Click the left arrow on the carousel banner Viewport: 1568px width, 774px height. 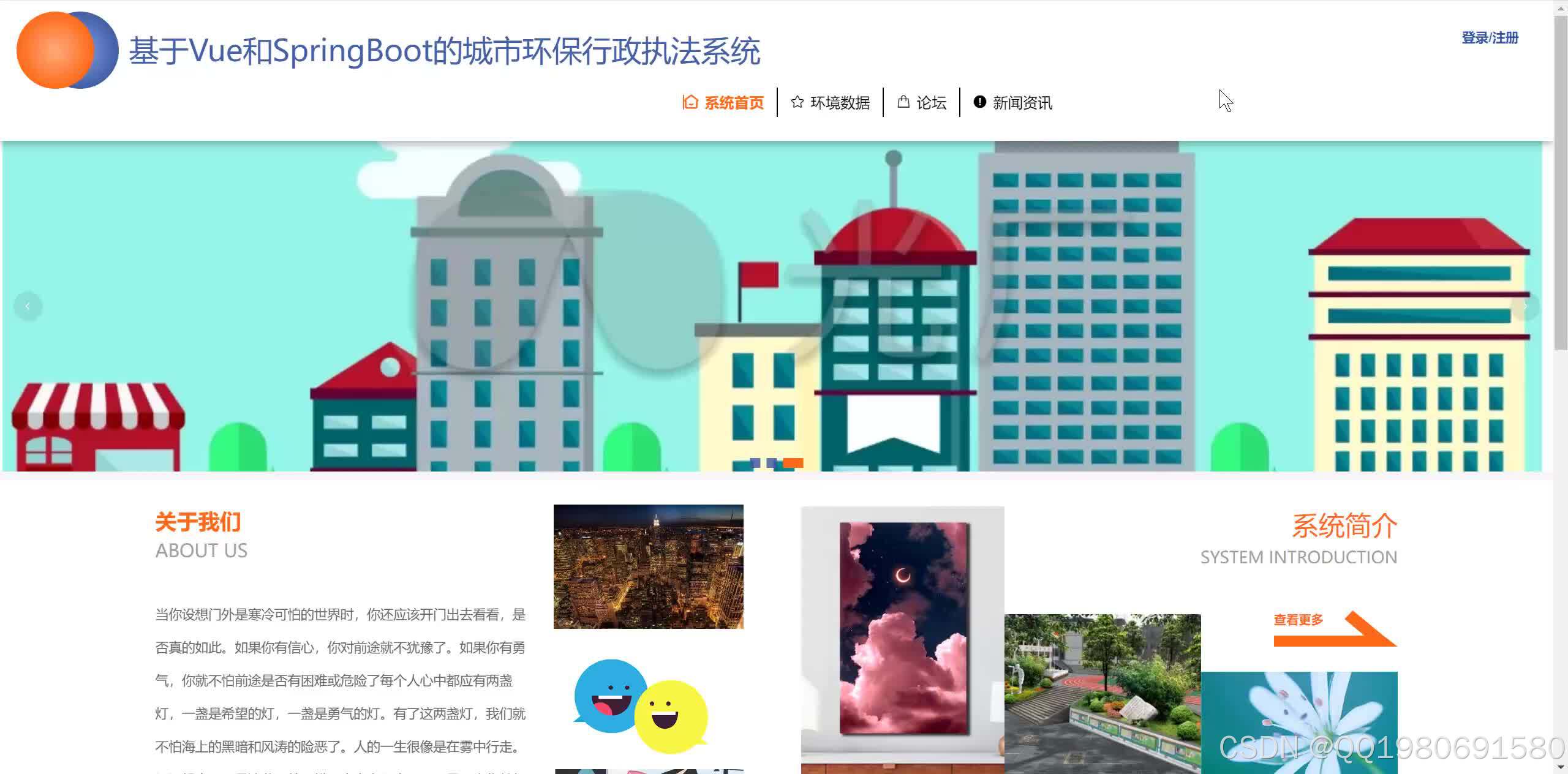tap(29, 306)
